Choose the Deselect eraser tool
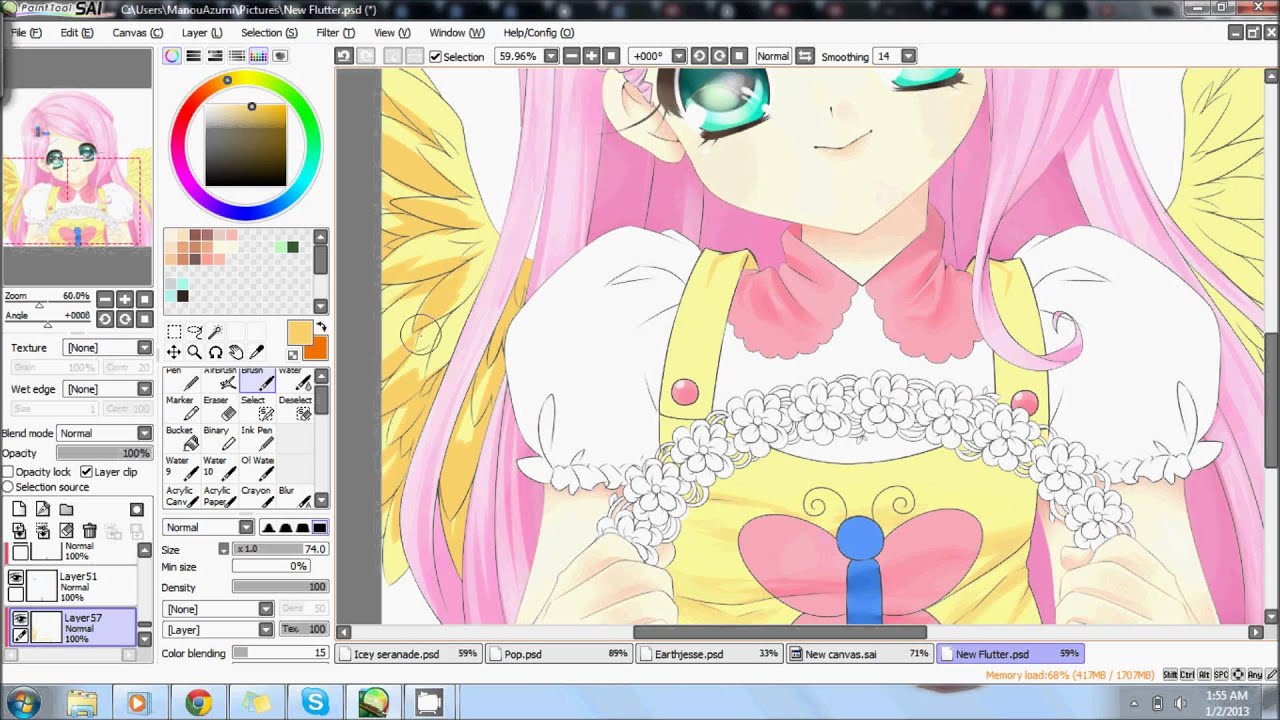1280x720 pixels. pyautogui.click(x=295, y=408)
